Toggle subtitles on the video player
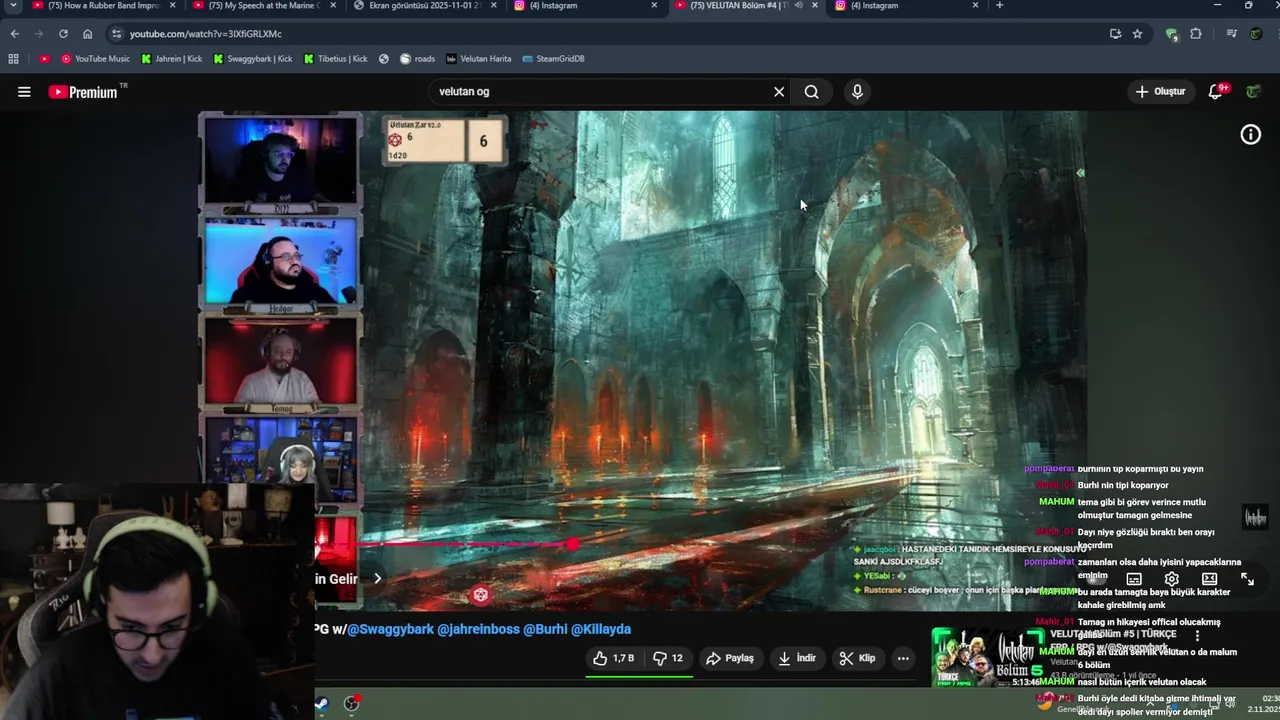This screenshot has height=720, width=1280. [x=1134, y=579]
